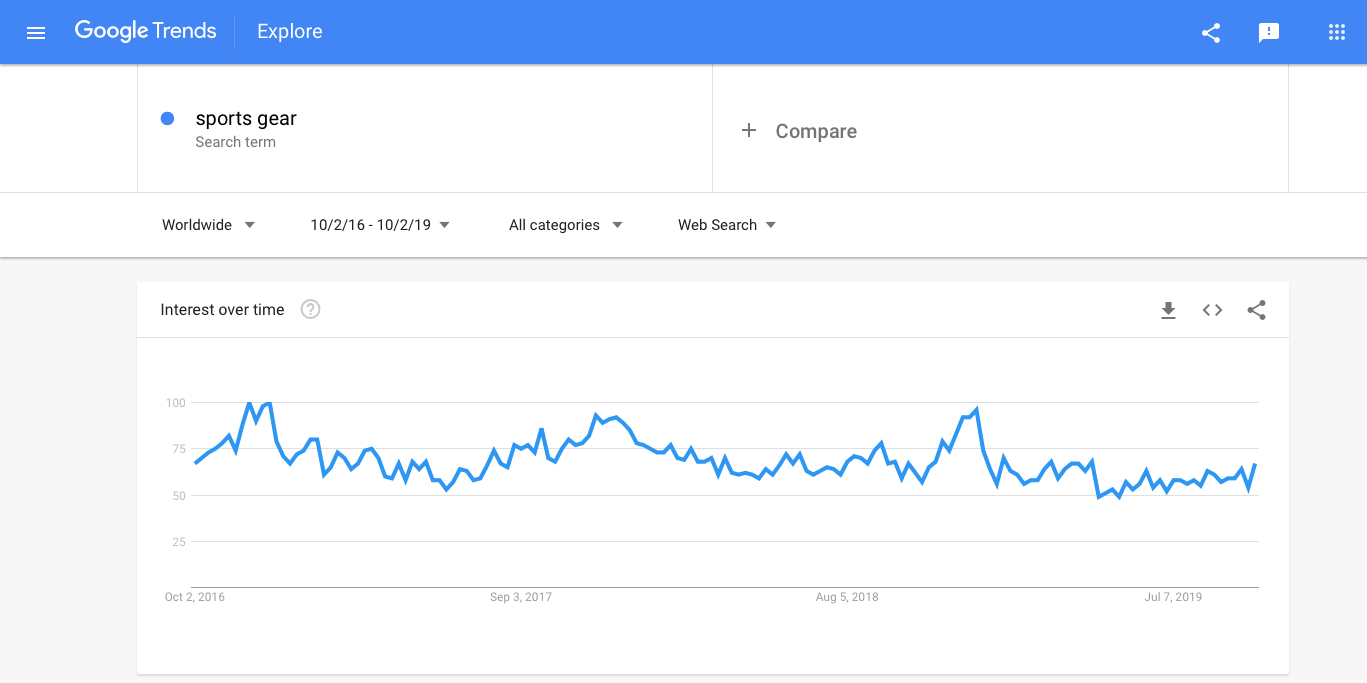Click the Compare button
Screen dimensions: 1367x683
point(816,131)
